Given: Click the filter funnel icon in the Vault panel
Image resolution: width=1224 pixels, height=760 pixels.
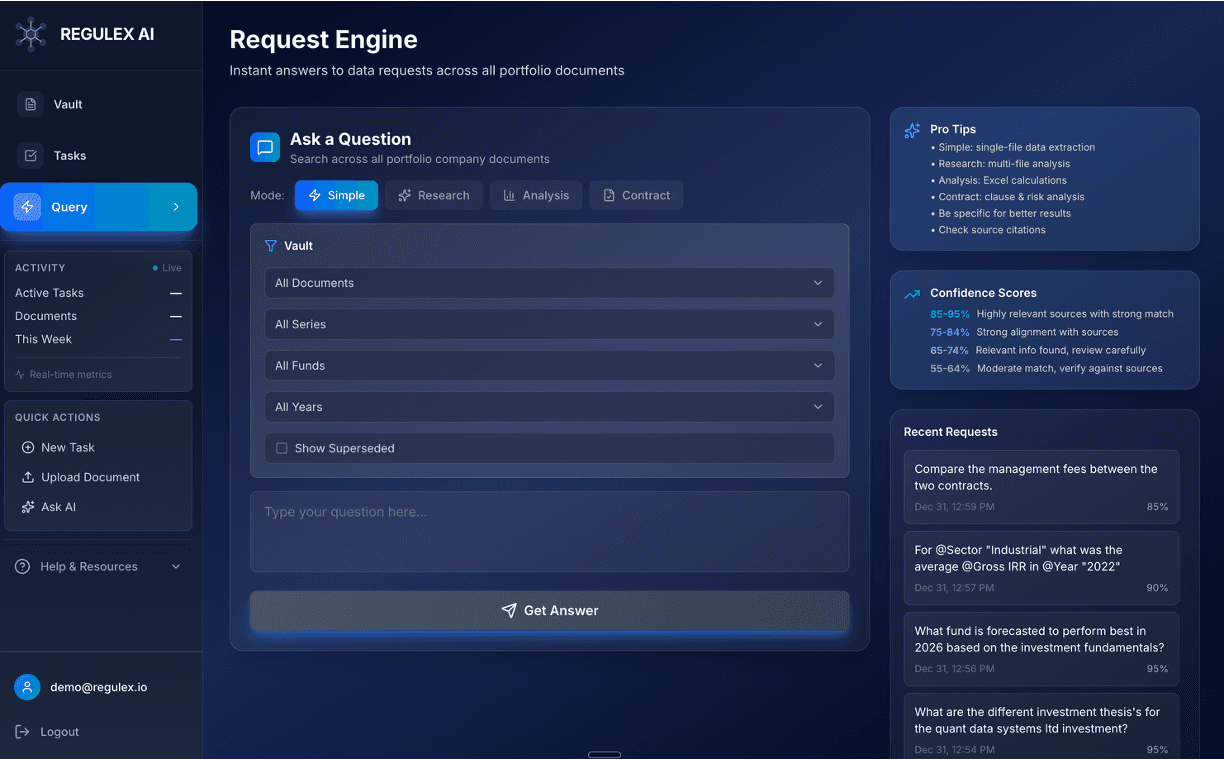Looking at the screenshot, I should tap(270, 245).
